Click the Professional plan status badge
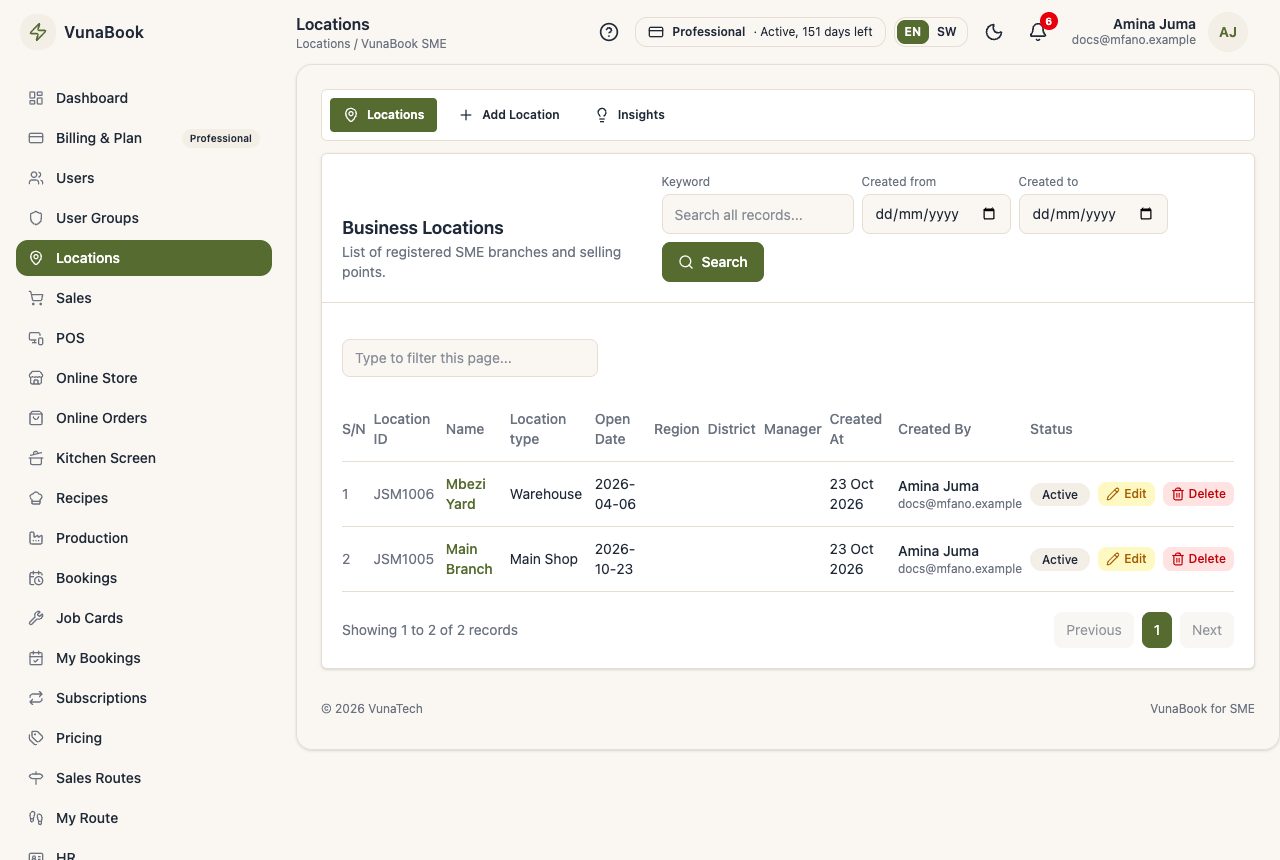 [x=760, y=32]
